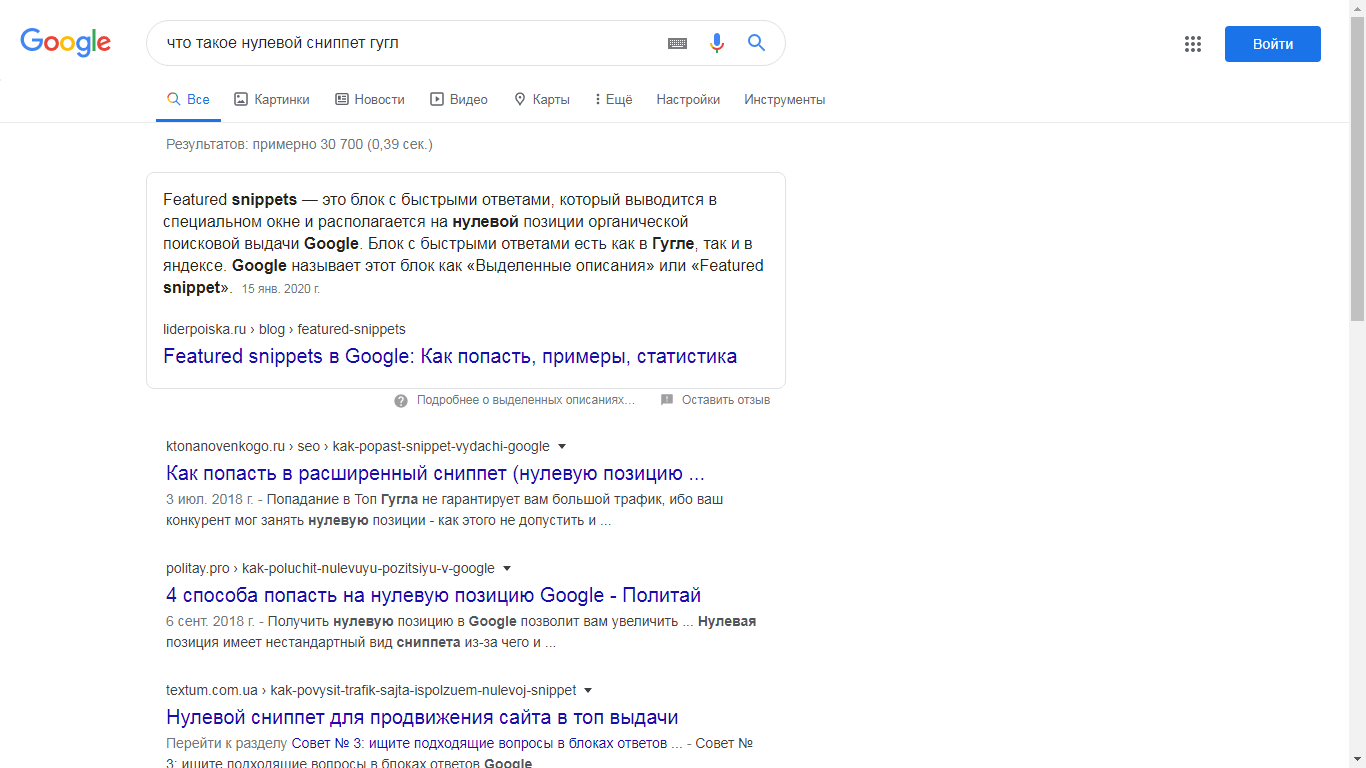The image size is (1366, 768).
Task: Expand the ktonanovenkogo.ru result dropdown arrow
Action: pos(561,446)
